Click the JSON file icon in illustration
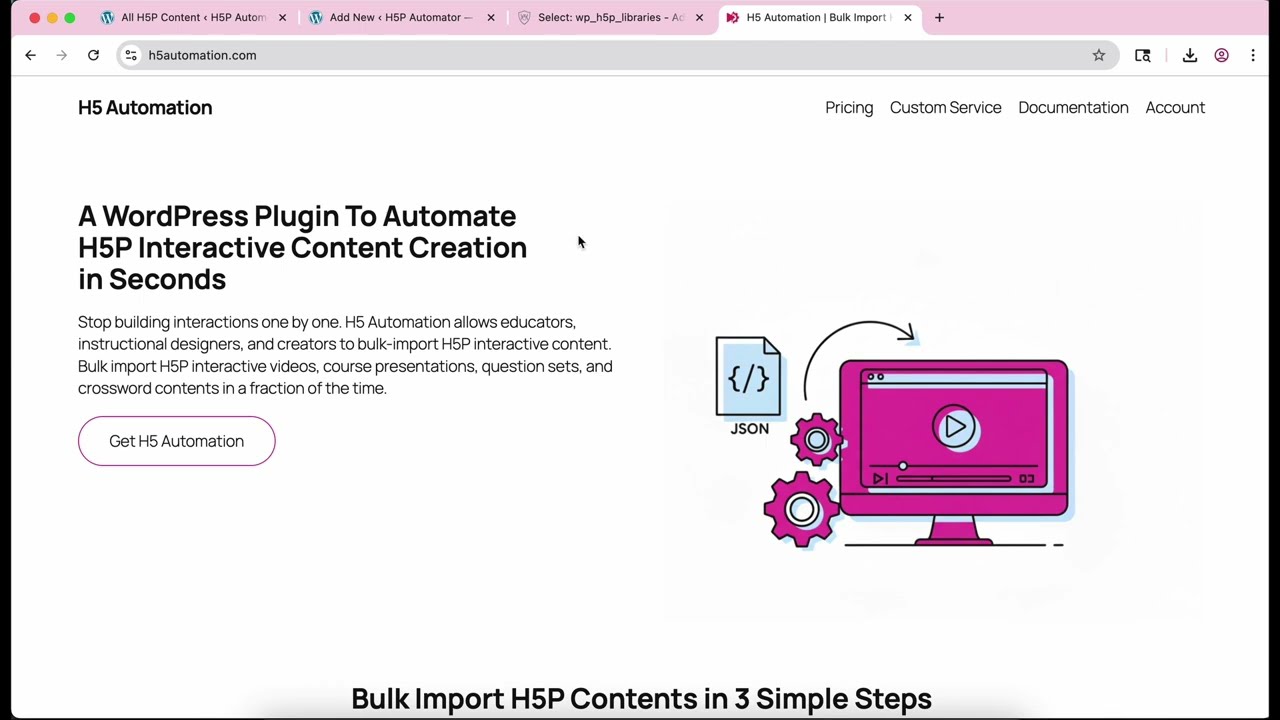 pos(748,376)
